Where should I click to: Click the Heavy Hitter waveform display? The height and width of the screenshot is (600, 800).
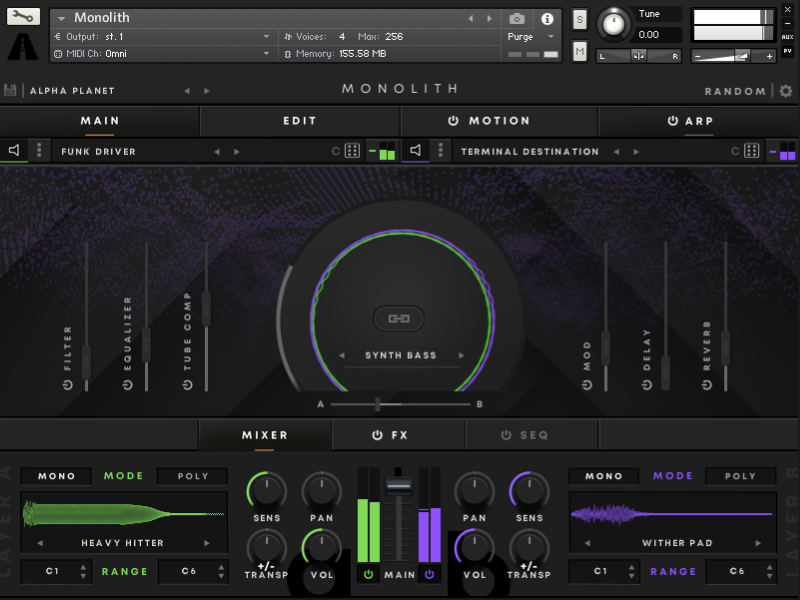124,514
